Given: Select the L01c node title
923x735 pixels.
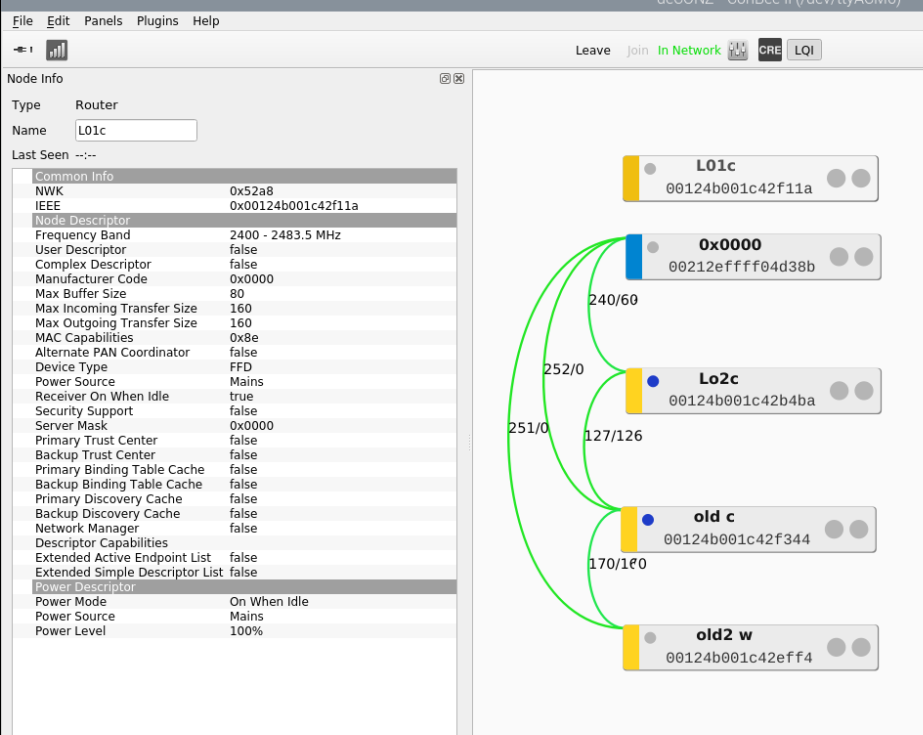Looking at the screenshot, I should [715, 166].
